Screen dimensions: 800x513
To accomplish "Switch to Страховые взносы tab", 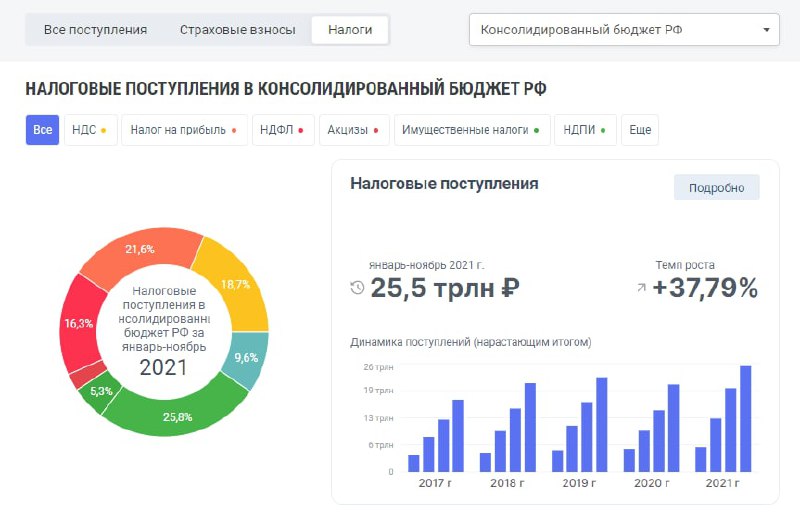I will click(237, 30).
